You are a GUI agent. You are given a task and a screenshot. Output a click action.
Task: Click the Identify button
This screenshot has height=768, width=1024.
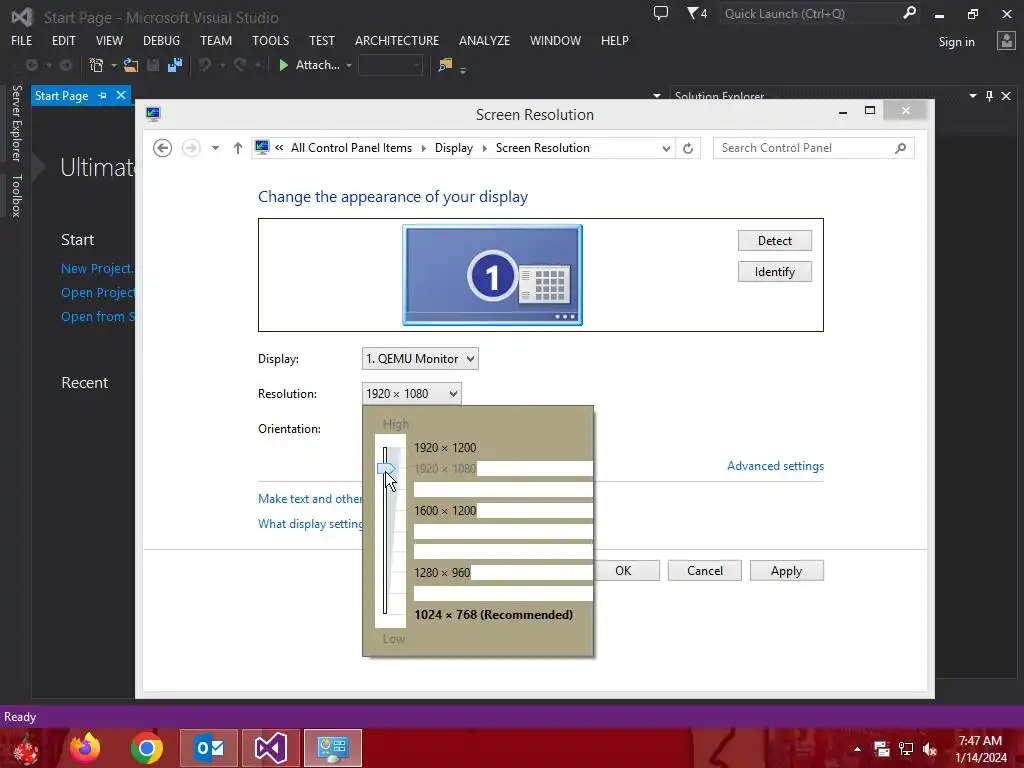tap(775, 272)
